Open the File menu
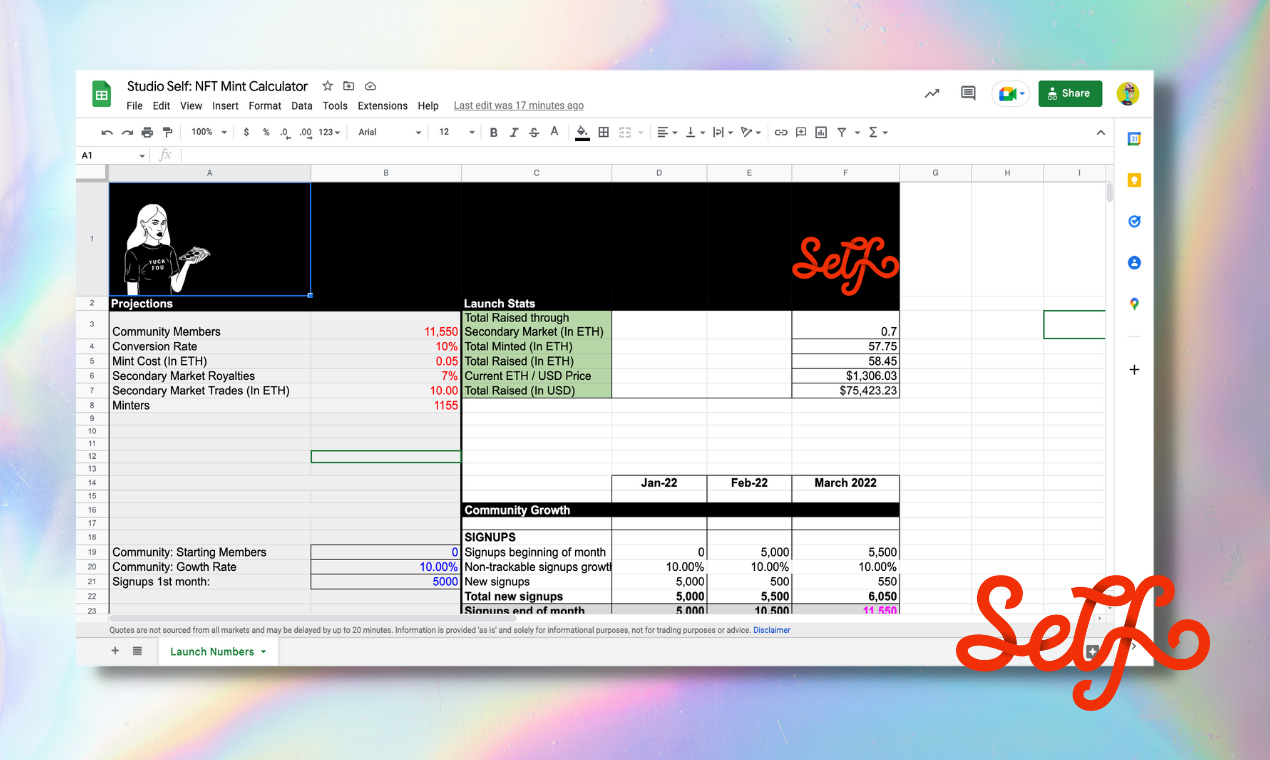The height and width of the screenshot is (760, 1270). click(134, 106)
